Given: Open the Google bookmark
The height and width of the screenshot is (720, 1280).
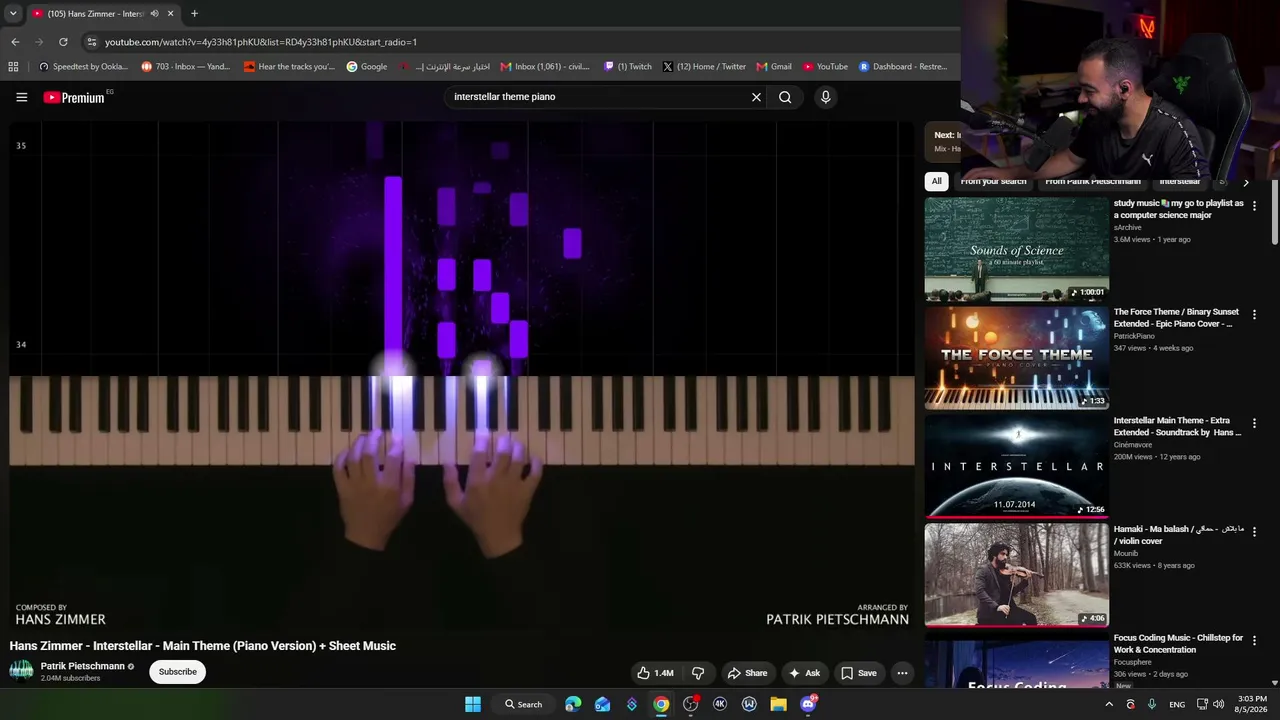Looking at the screenshot, I should tap(367, 67).
